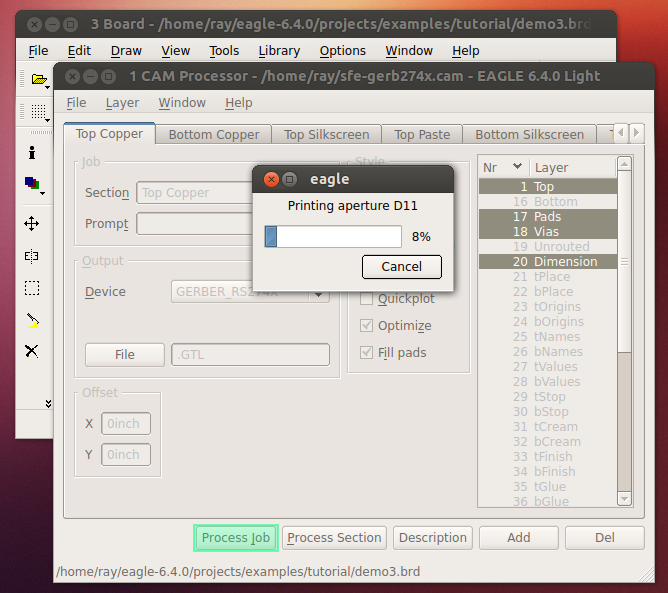The image size is (668, 593).
Task: Open Tools menu in Board window
Action: click(x=224, y=51)
